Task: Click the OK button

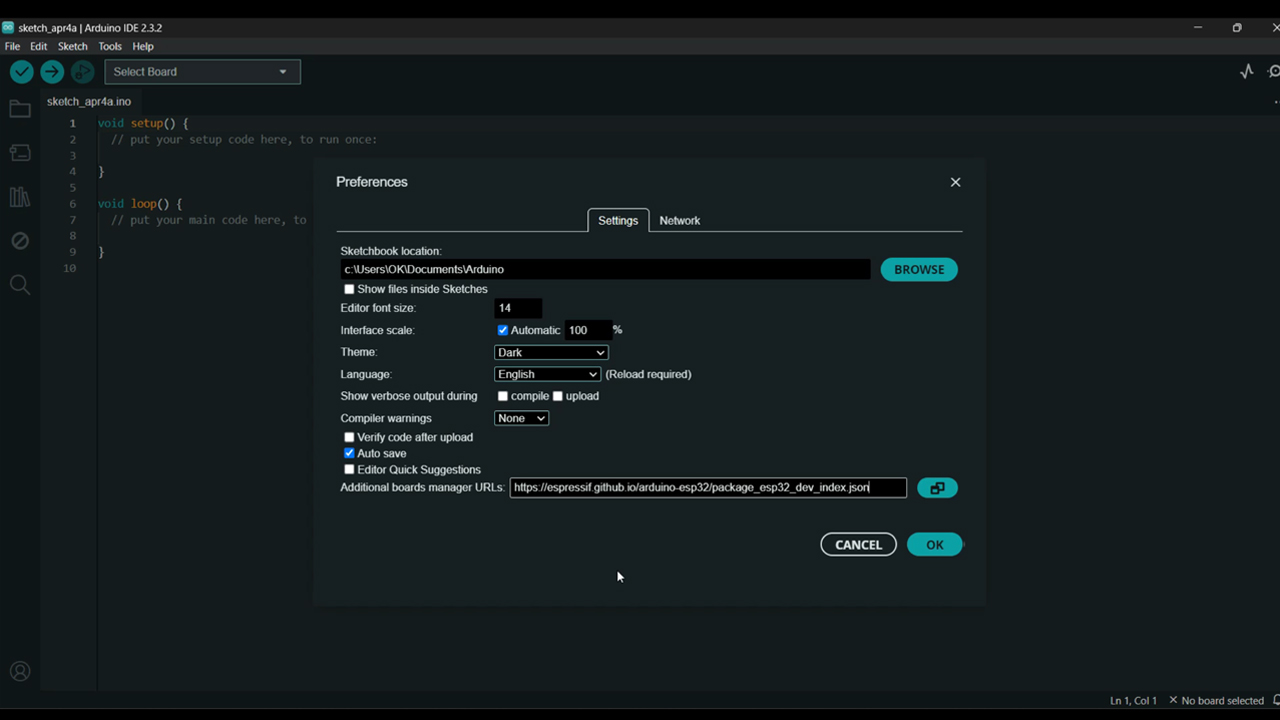Action: pos(934,545)
